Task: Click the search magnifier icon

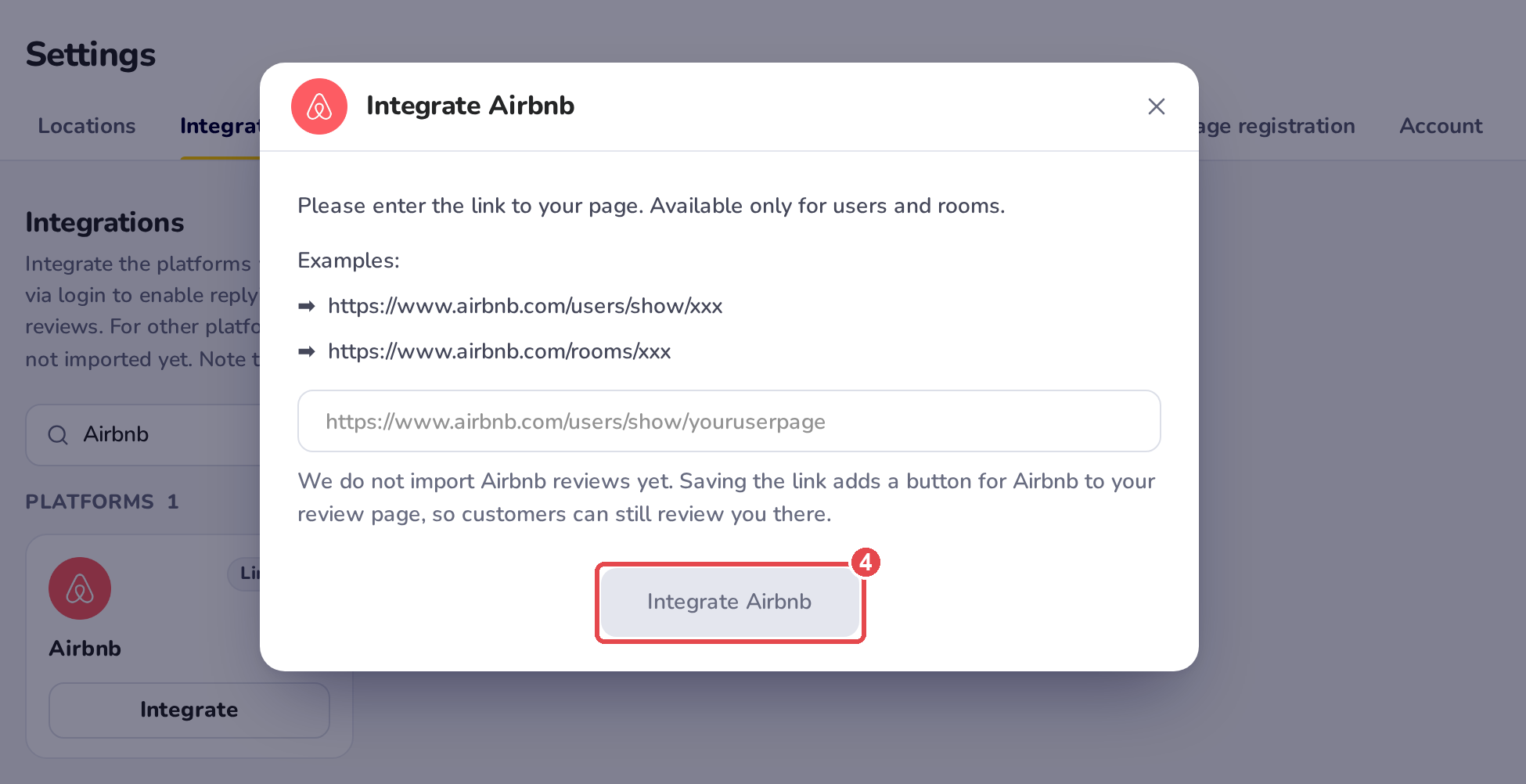Action: click(x=58, y=435)
